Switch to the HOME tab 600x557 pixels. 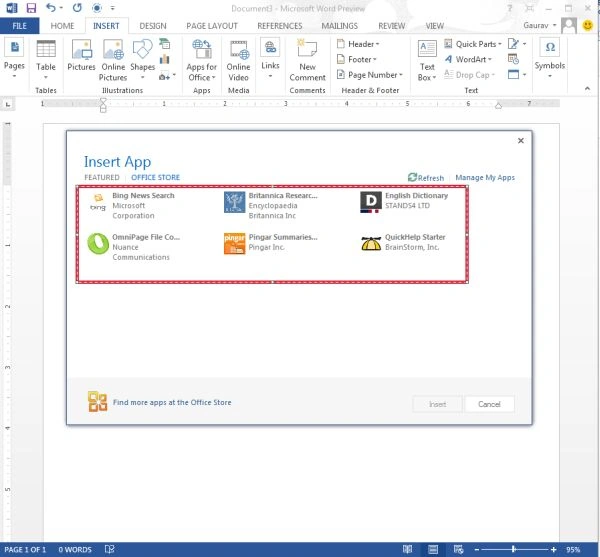(x=62, y=26)
